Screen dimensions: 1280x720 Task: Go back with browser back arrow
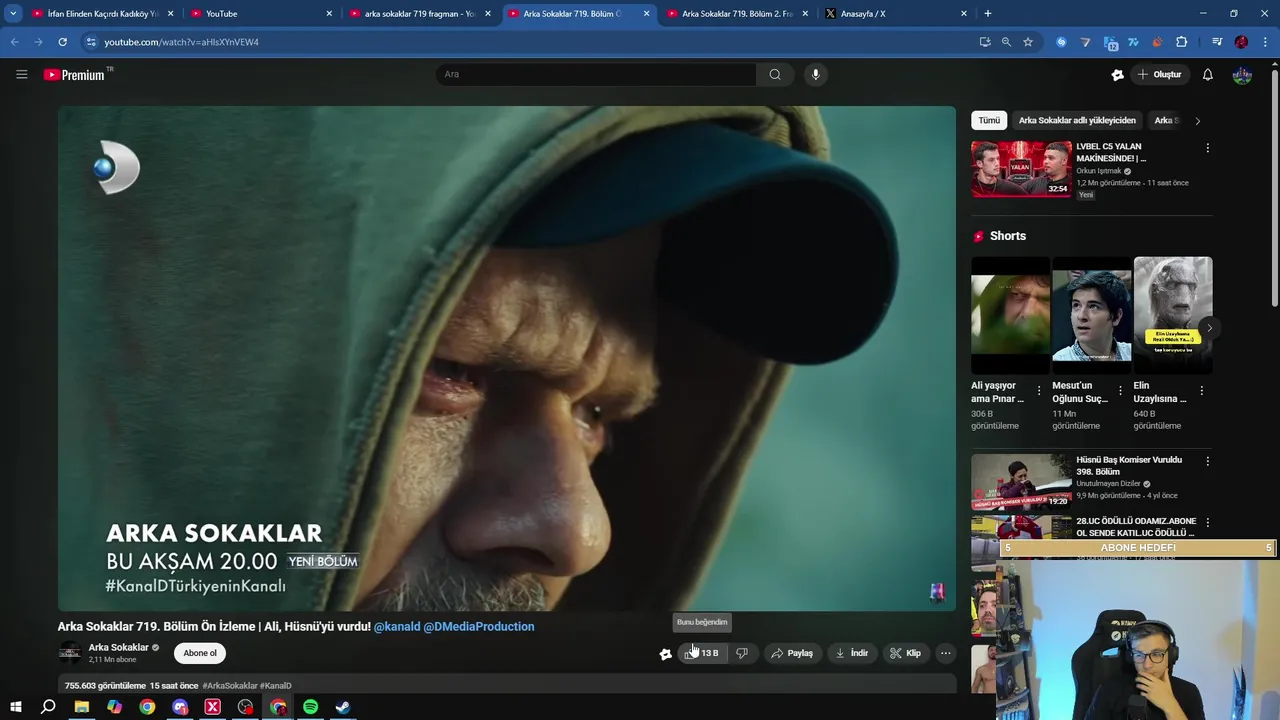pos(14,42)
